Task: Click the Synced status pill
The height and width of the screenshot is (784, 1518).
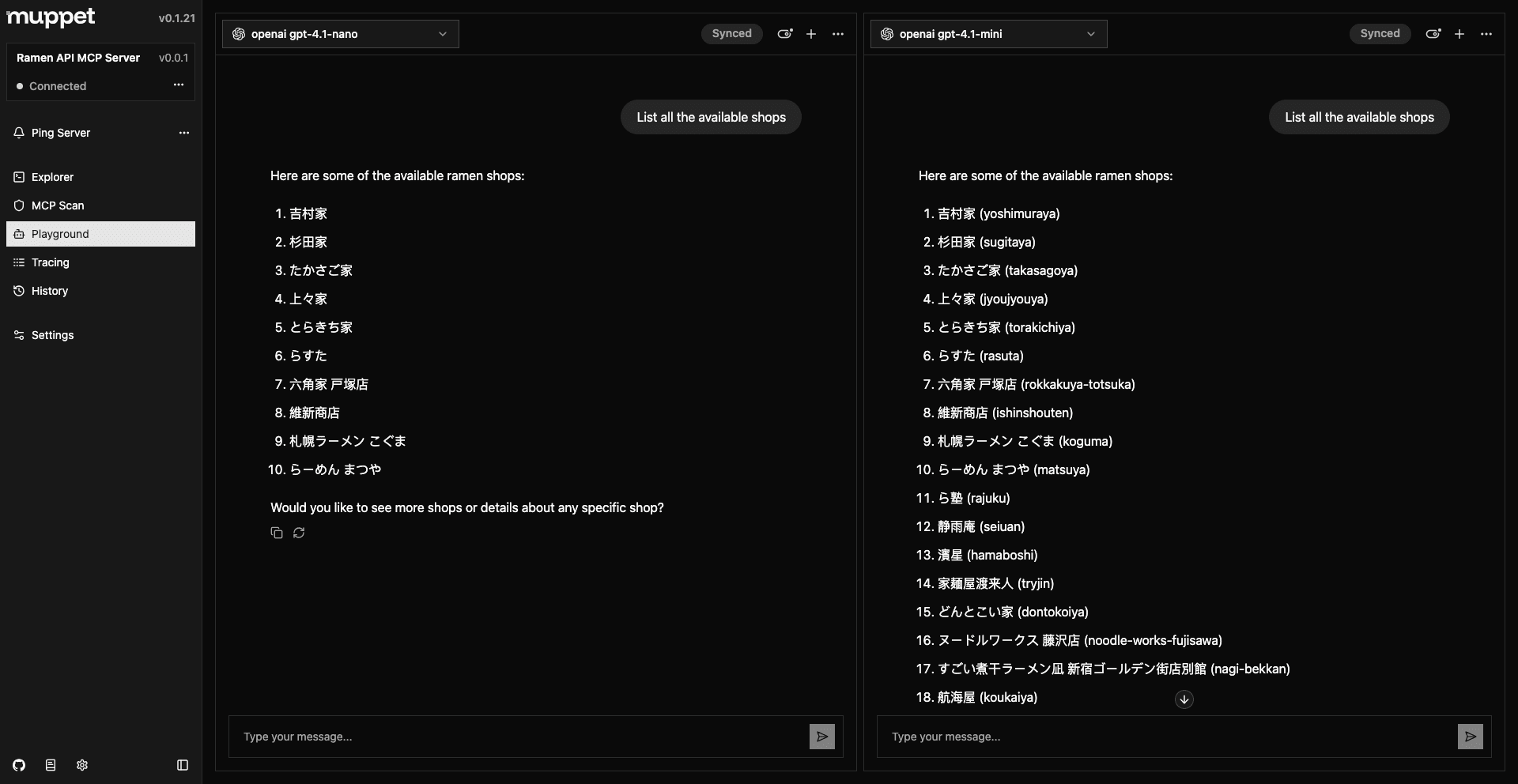Action: click(x=731, y=34)
